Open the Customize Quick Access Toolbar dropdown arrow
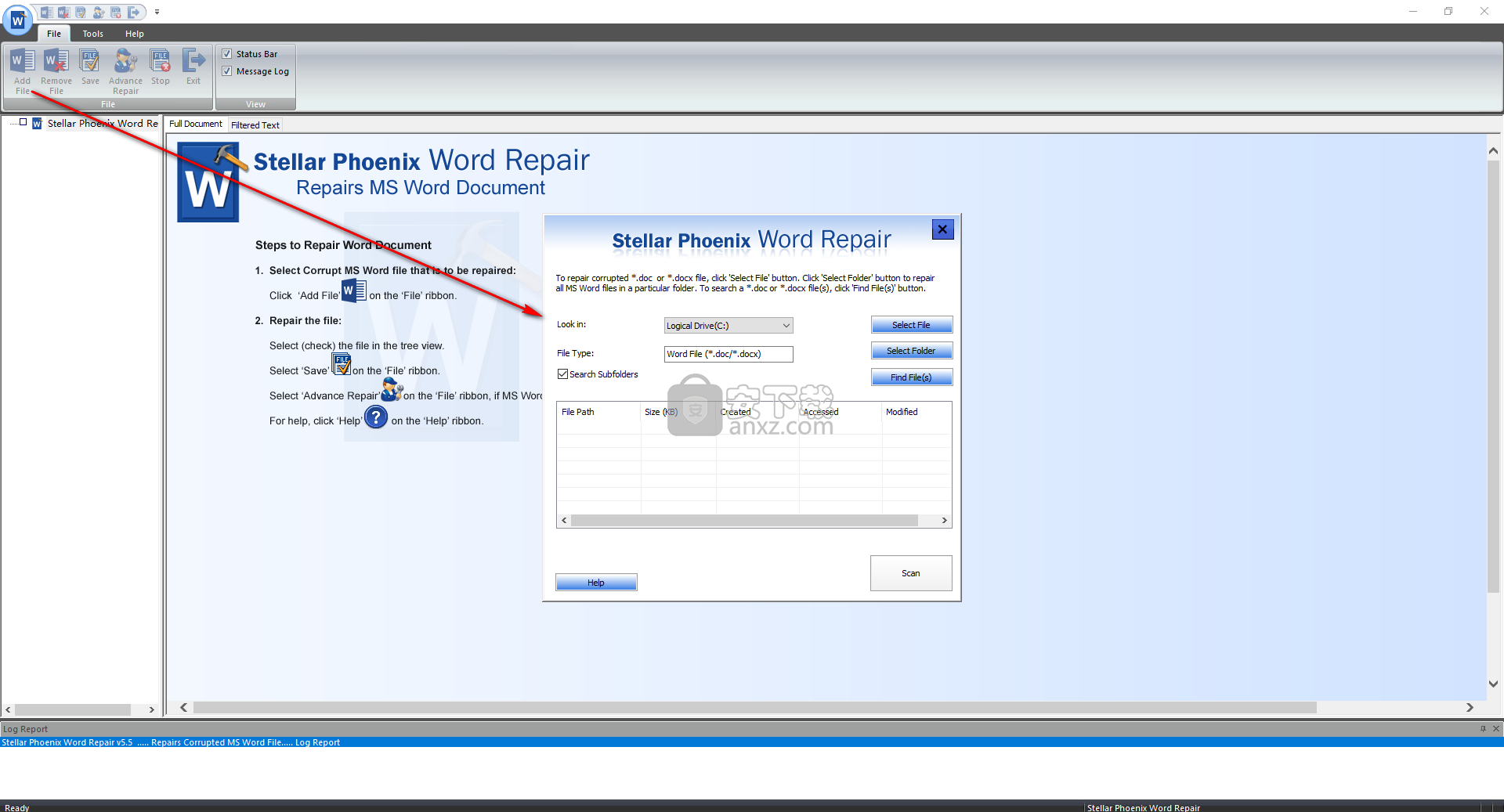Image resolution: width=1504 pixels, height=812 pixels. click(157, 12)
